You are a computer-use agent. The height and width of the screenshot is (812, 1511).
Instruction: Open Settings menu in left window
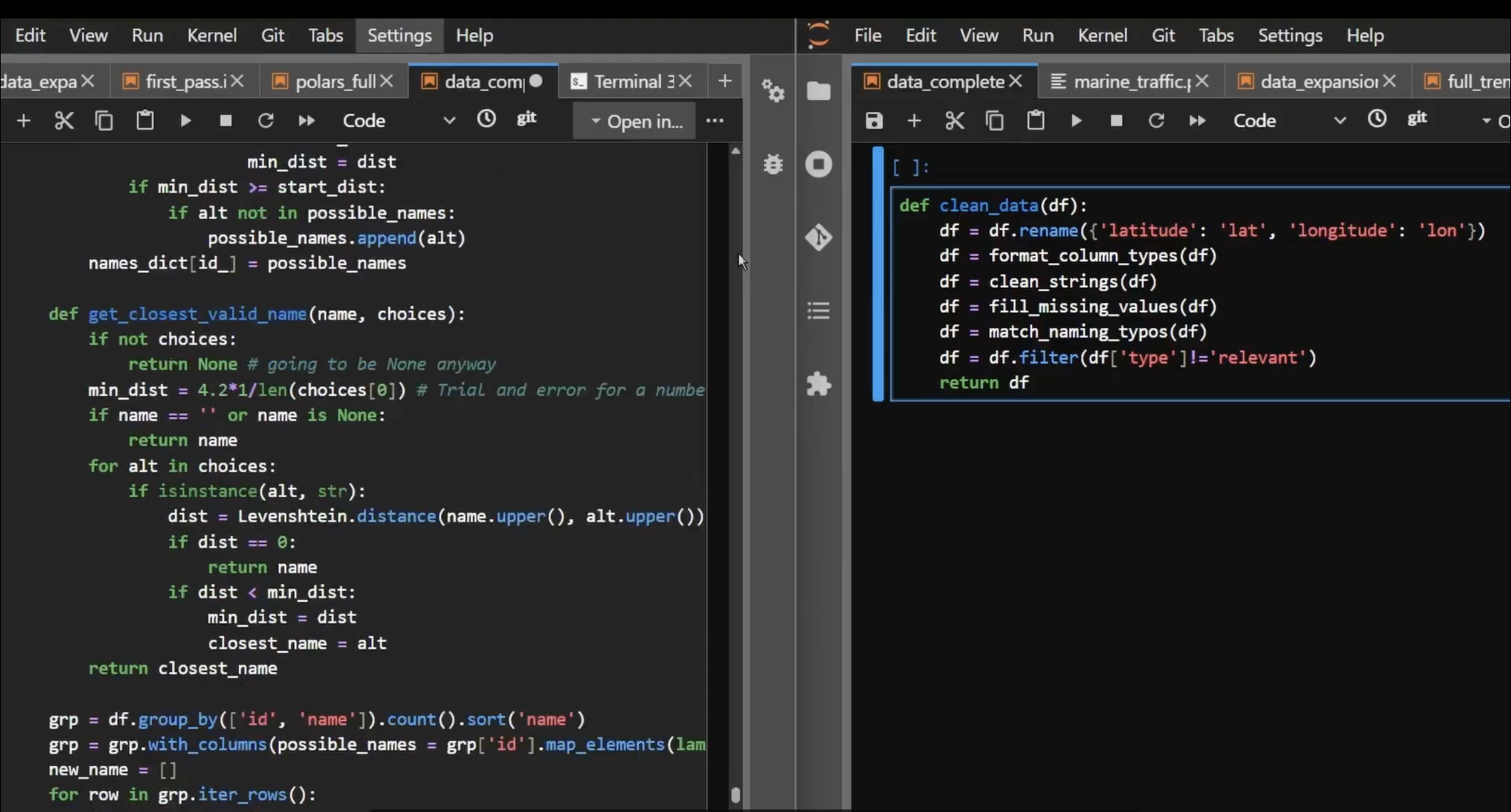400,36
